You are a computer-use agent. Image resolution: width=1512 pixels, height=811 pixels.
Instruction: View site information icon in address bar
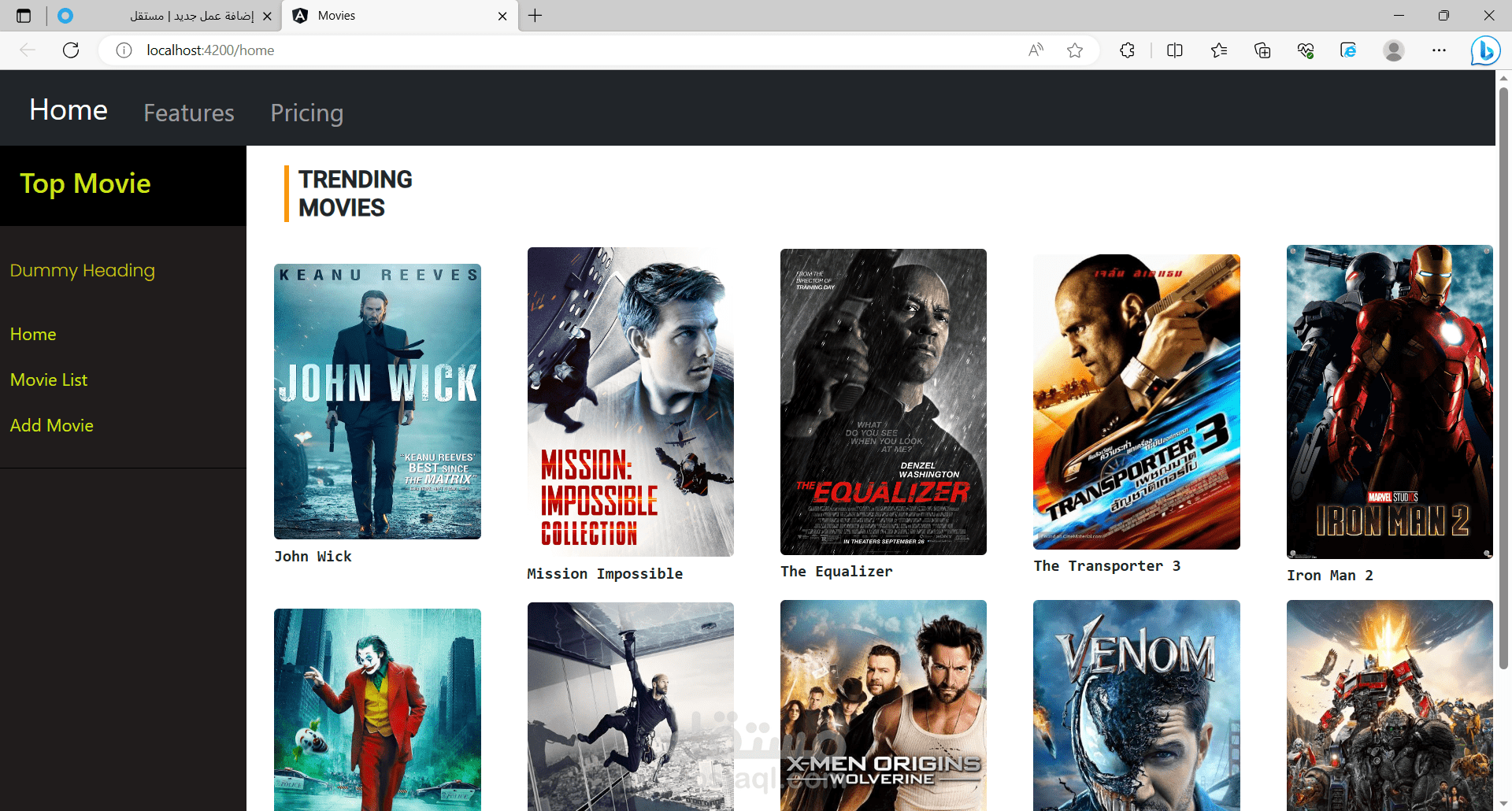124,50
